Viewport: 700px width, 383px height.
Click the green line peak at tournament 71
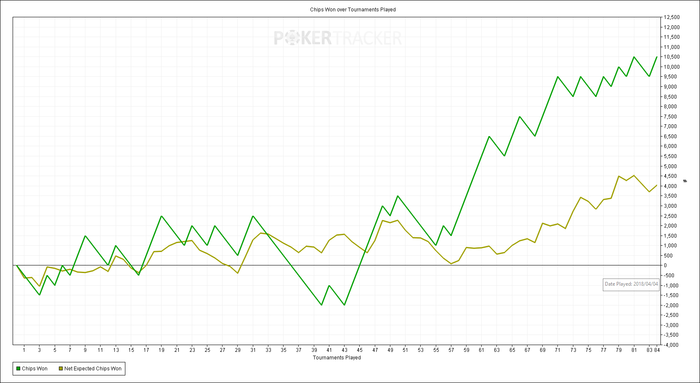tap(558, 77)
